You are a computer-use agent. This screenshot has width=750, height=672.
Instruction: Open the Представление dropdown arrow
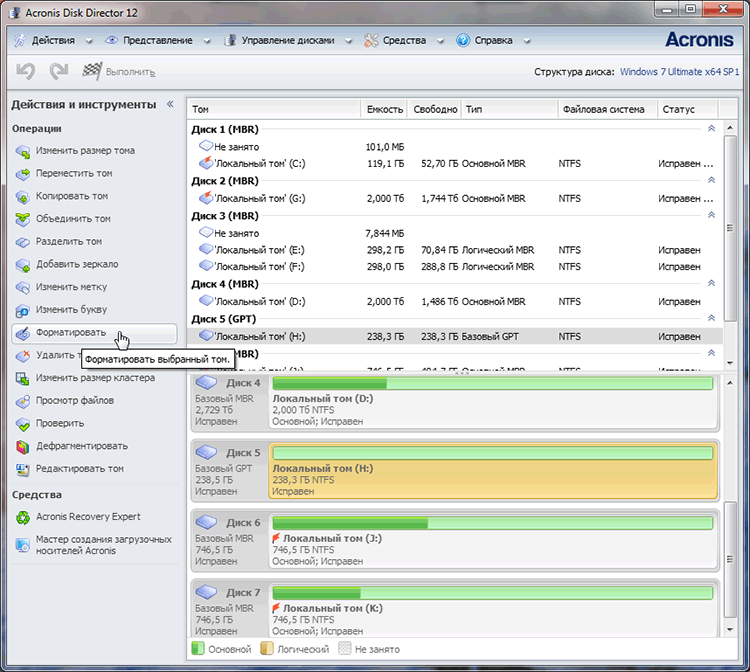207,41
